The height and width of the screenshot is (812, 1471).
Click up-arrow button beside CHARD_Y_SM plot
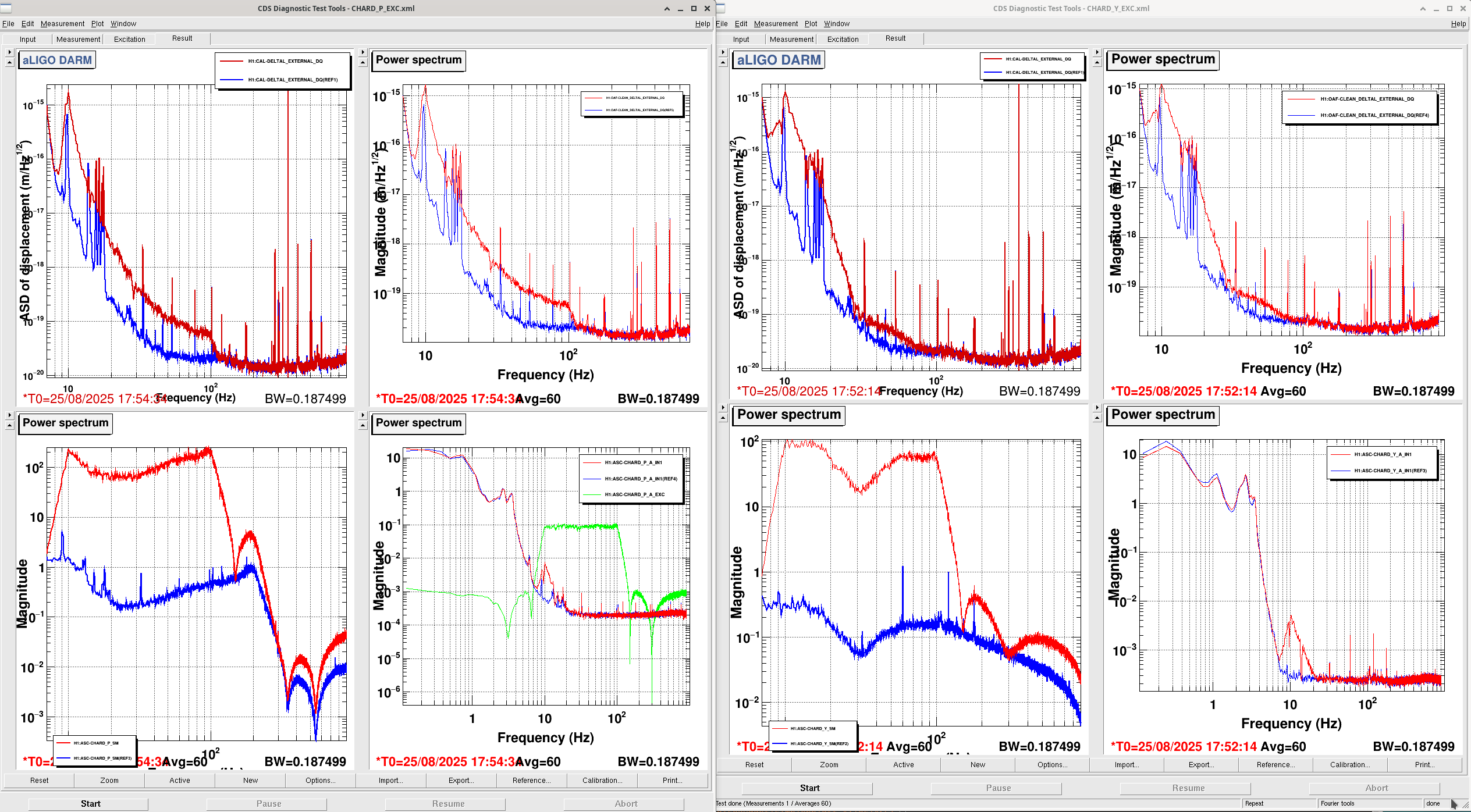pos(723,418)
